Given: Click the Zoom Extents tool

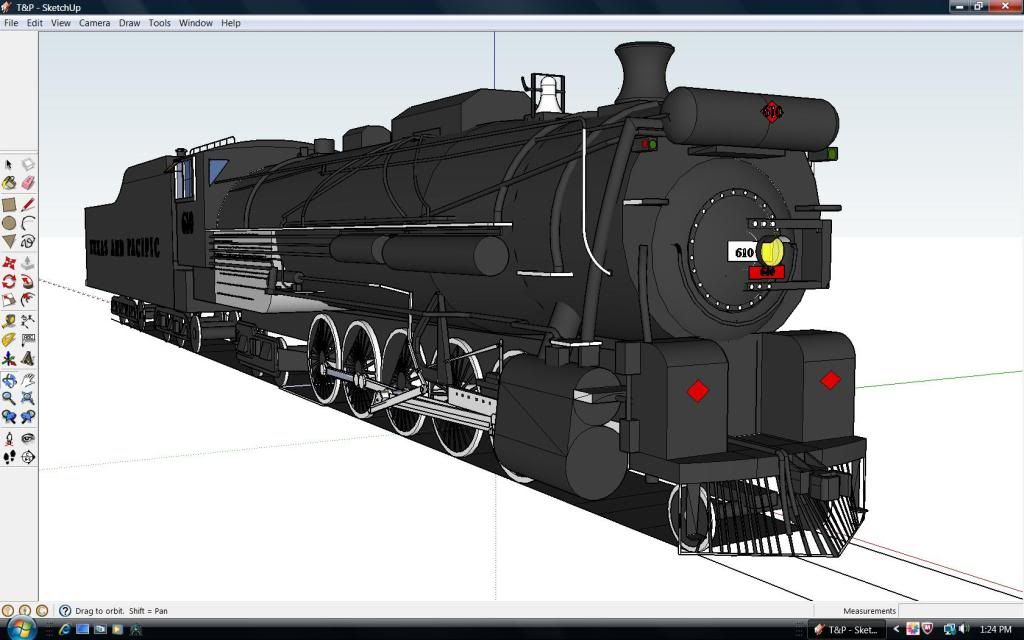Looking at the screenshot, I should pos(27,398).
